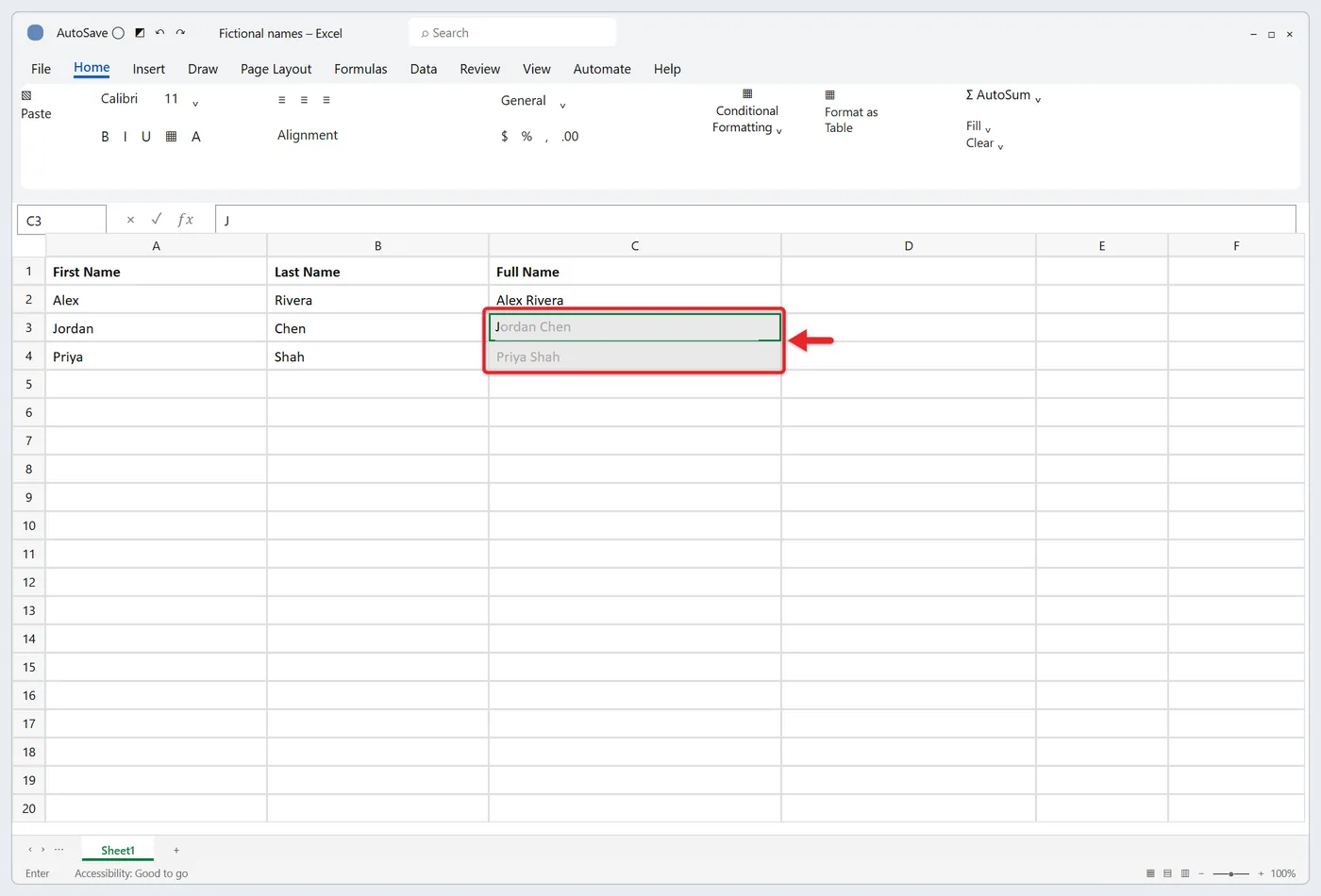
Task: Click the font color A icon
Action: (x=196, y=137)
